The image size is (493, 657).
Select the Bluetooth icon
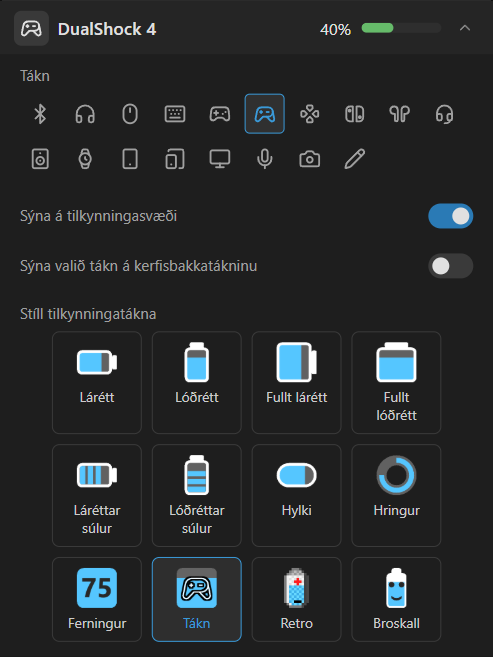point(40,114)
